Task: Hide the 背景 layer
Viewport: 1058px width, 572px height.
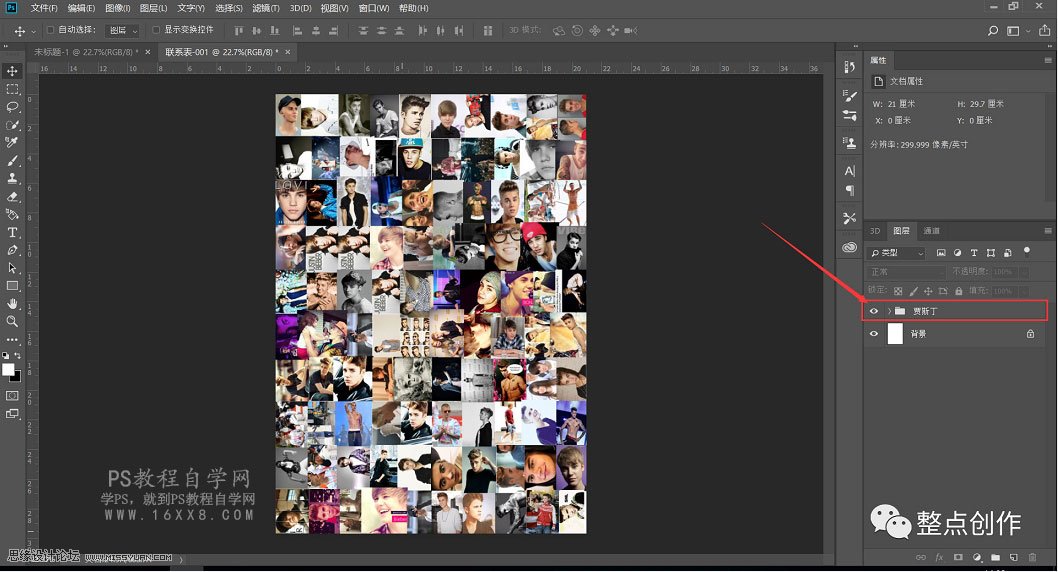Action: (x=874, y=333)
